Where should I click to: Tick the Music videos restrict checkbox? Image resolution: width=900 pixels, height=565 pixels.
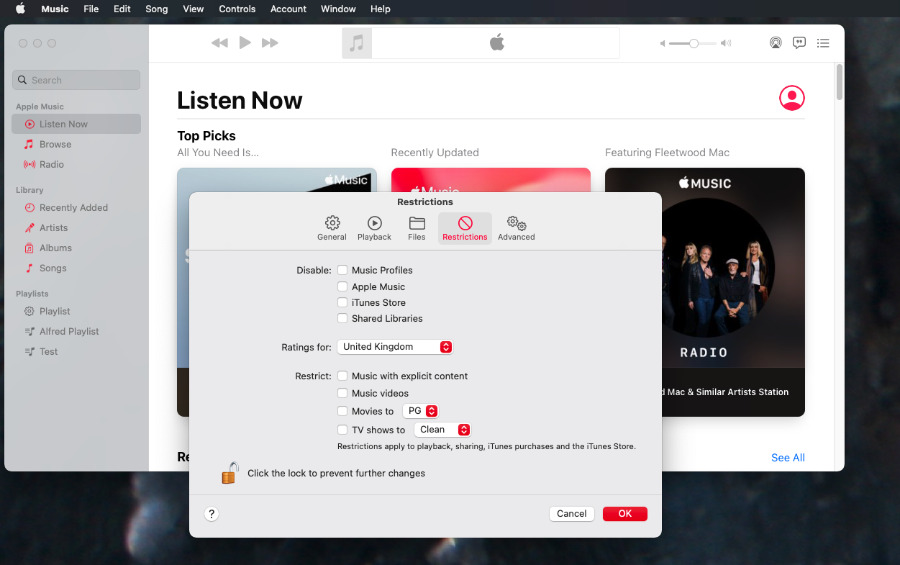click(x=343, y=393)
